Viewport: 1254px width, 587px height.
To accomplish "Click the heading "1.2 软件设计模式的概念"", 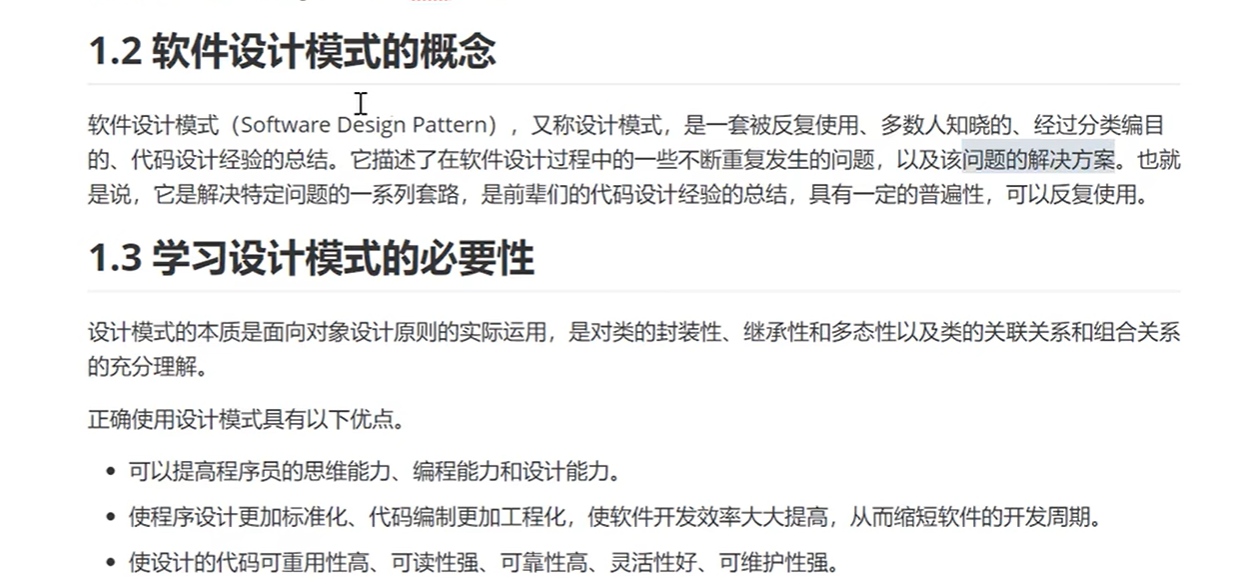I will click(292, 52).
